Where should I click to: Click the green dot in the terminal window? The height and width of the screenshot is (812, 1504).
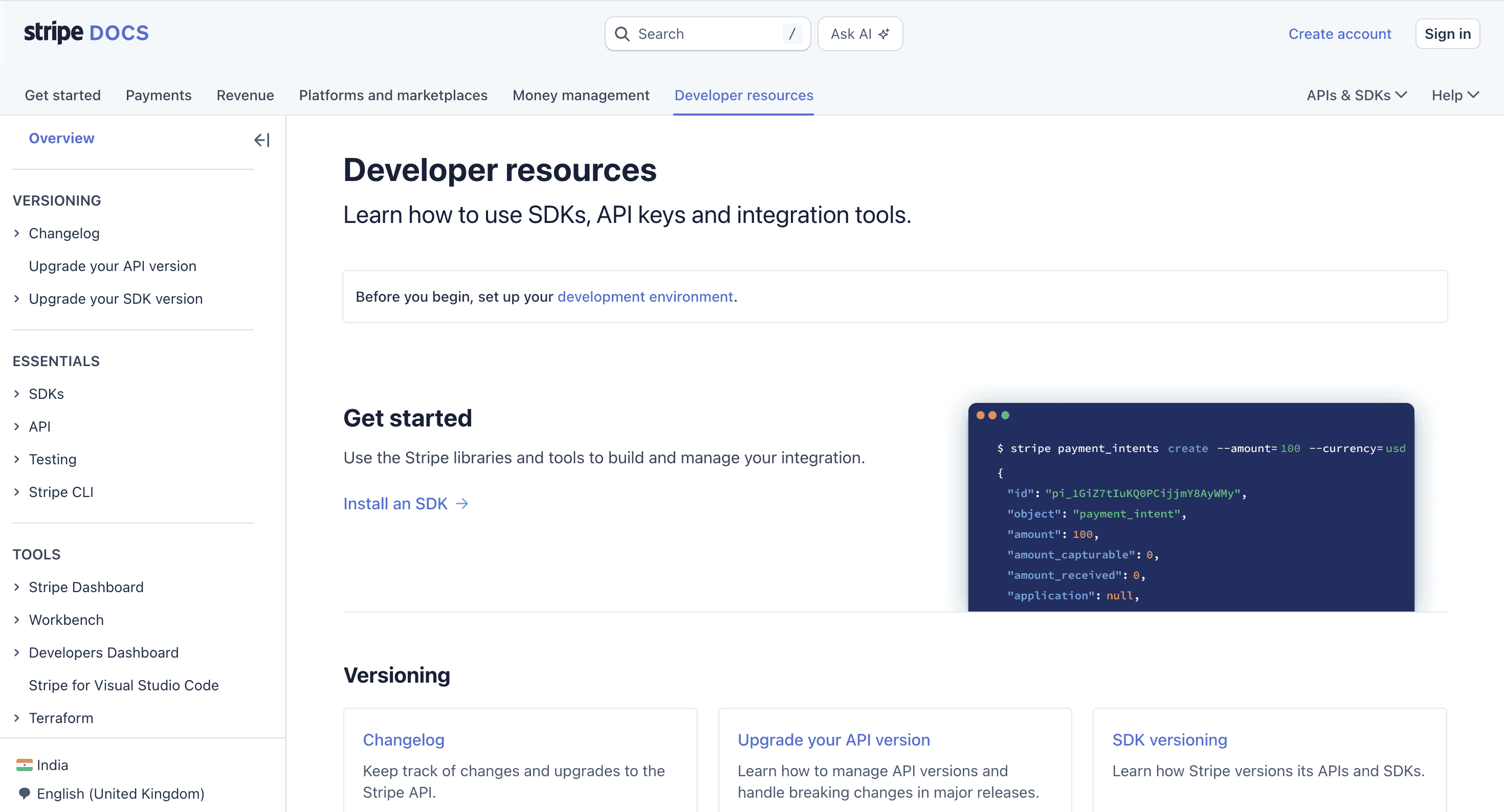click(1005, 415)
